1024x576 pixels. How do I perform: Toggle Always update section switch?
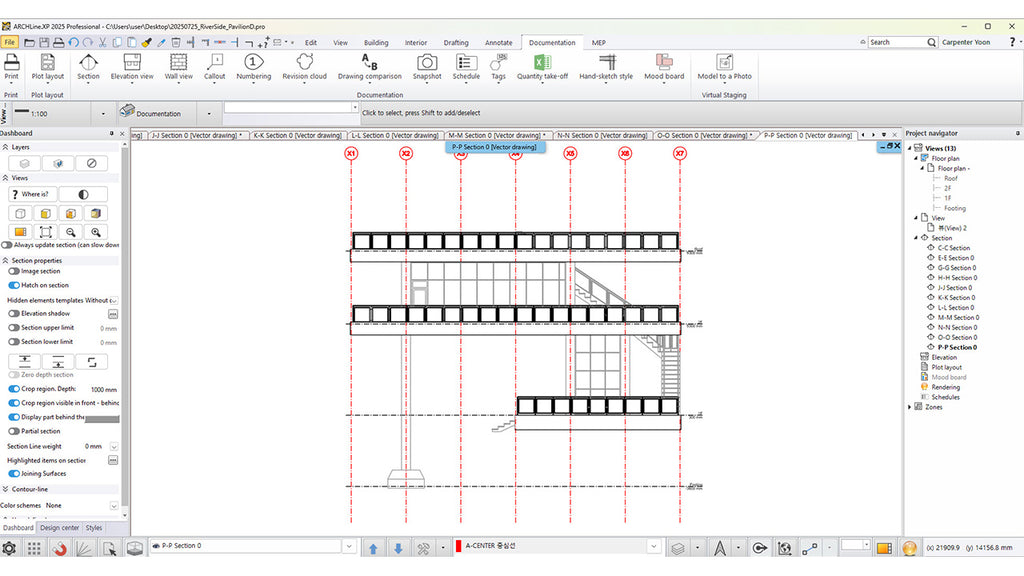(x=7, y=245)
